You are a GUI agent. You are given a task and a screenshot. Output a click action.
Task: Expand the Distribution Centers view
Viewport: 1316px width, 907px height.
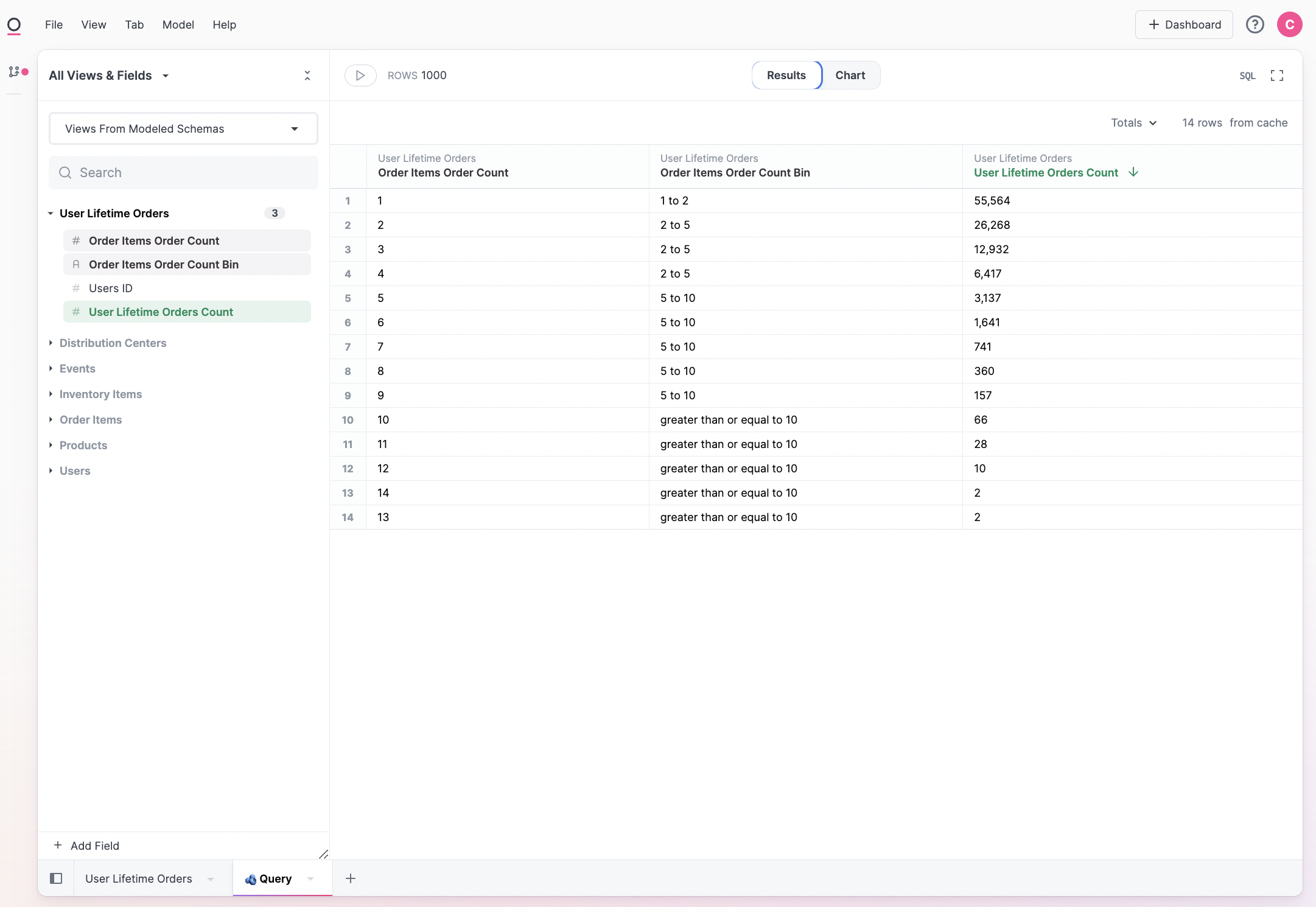(x=113, y=343)
